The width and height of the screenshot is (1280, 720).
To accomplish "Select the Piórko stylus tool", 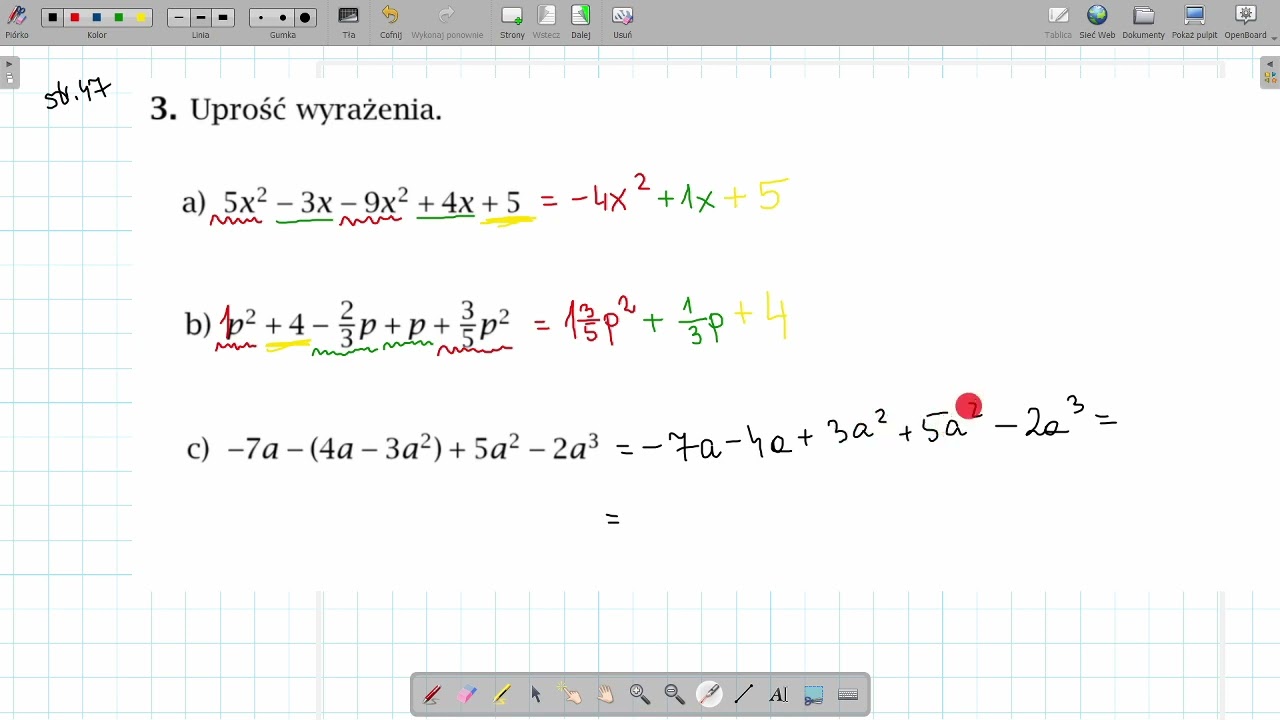I will point(16,20).
